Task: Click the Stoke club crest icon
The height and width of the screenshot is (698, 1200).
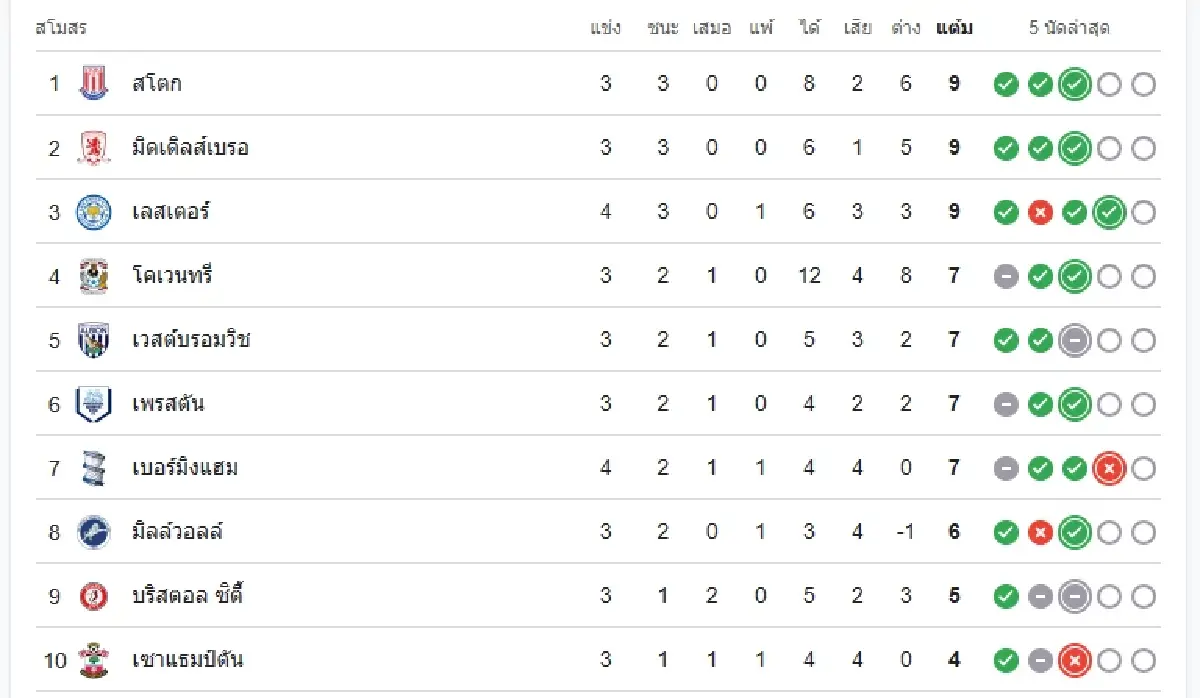Action: point(93,84)
